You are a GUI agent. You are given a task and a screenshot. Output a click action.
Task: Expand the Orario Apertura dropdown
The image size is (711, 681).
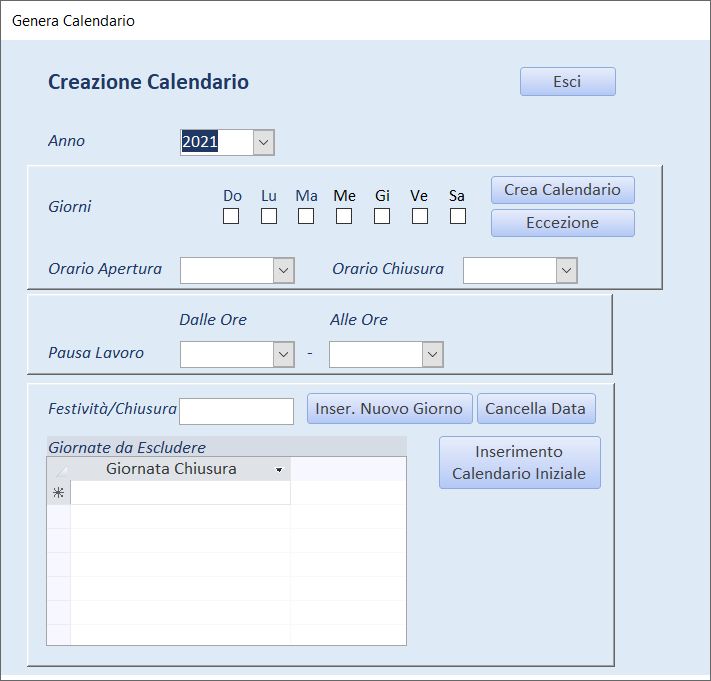(x=283, y=271)
